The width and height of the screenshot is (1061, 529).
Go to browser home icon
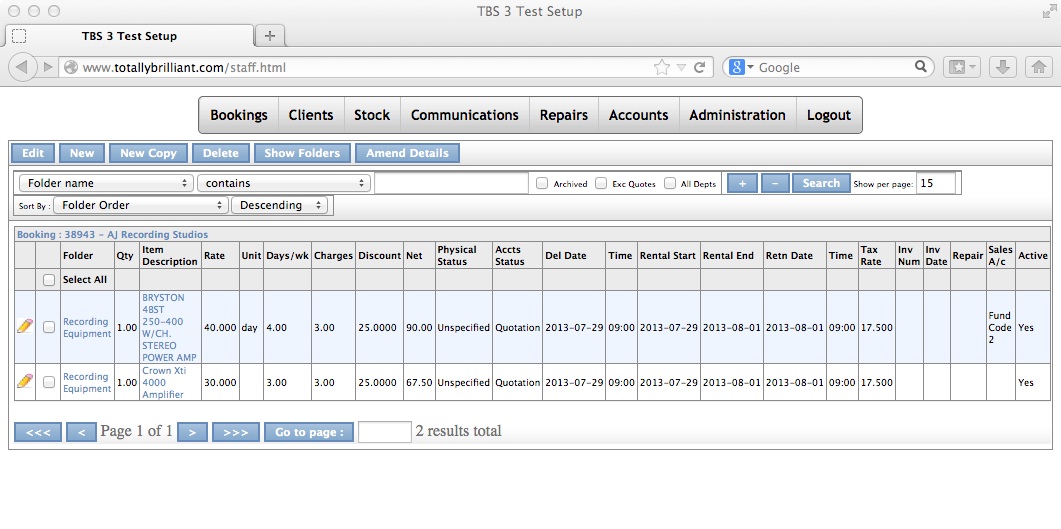[1039, 67]
